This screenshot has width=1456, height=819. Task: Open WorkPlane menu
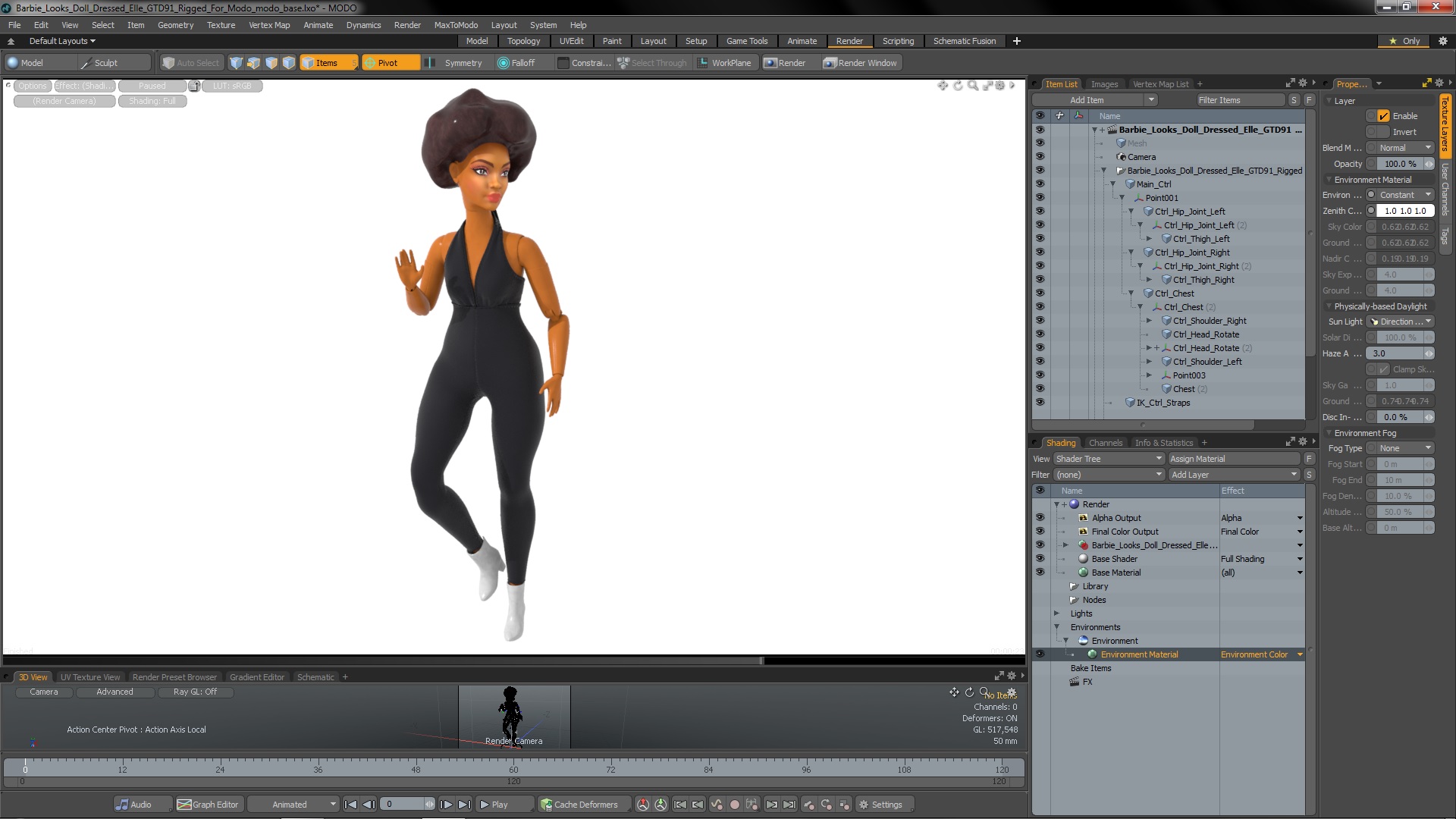(x=725, y=63)
